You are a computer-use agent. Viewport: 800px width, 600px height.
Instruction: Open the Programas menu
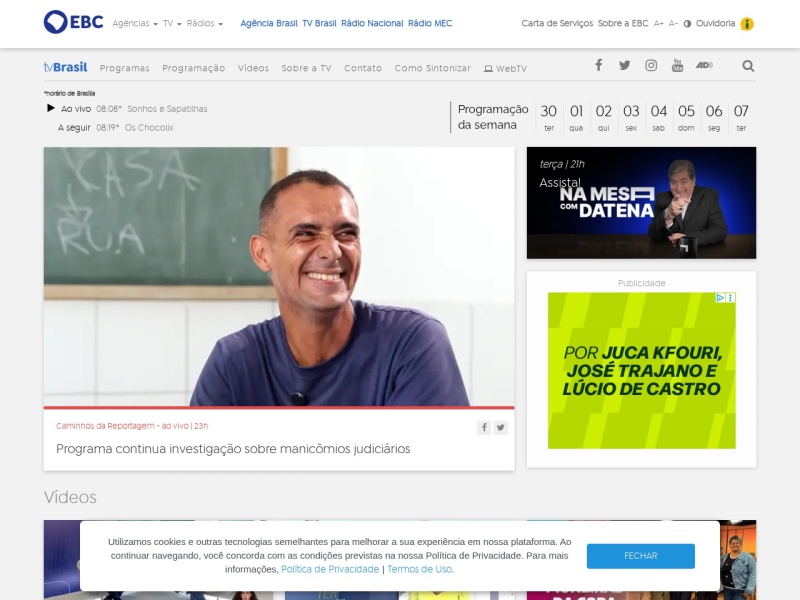pyautogui.click(x=124, y=68)
